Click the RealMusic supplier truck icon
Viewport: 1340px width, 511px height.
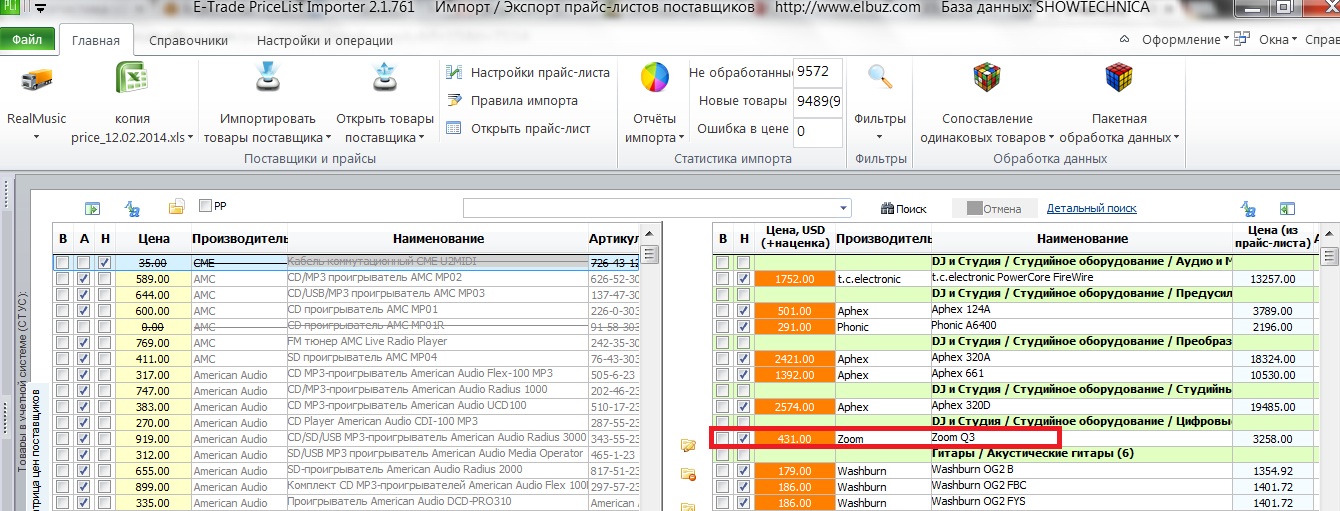click(x=36, y=80)
